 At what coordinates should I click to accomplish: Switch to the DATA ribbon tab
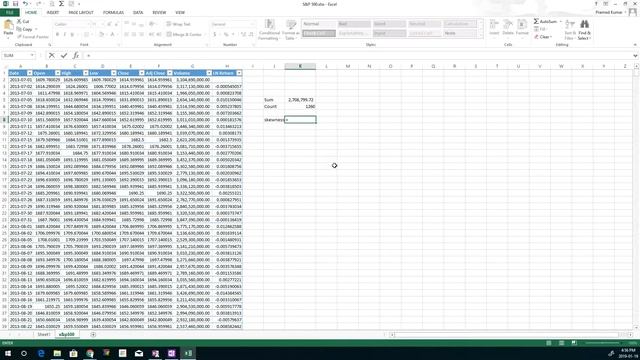click(x=138, y=13)
